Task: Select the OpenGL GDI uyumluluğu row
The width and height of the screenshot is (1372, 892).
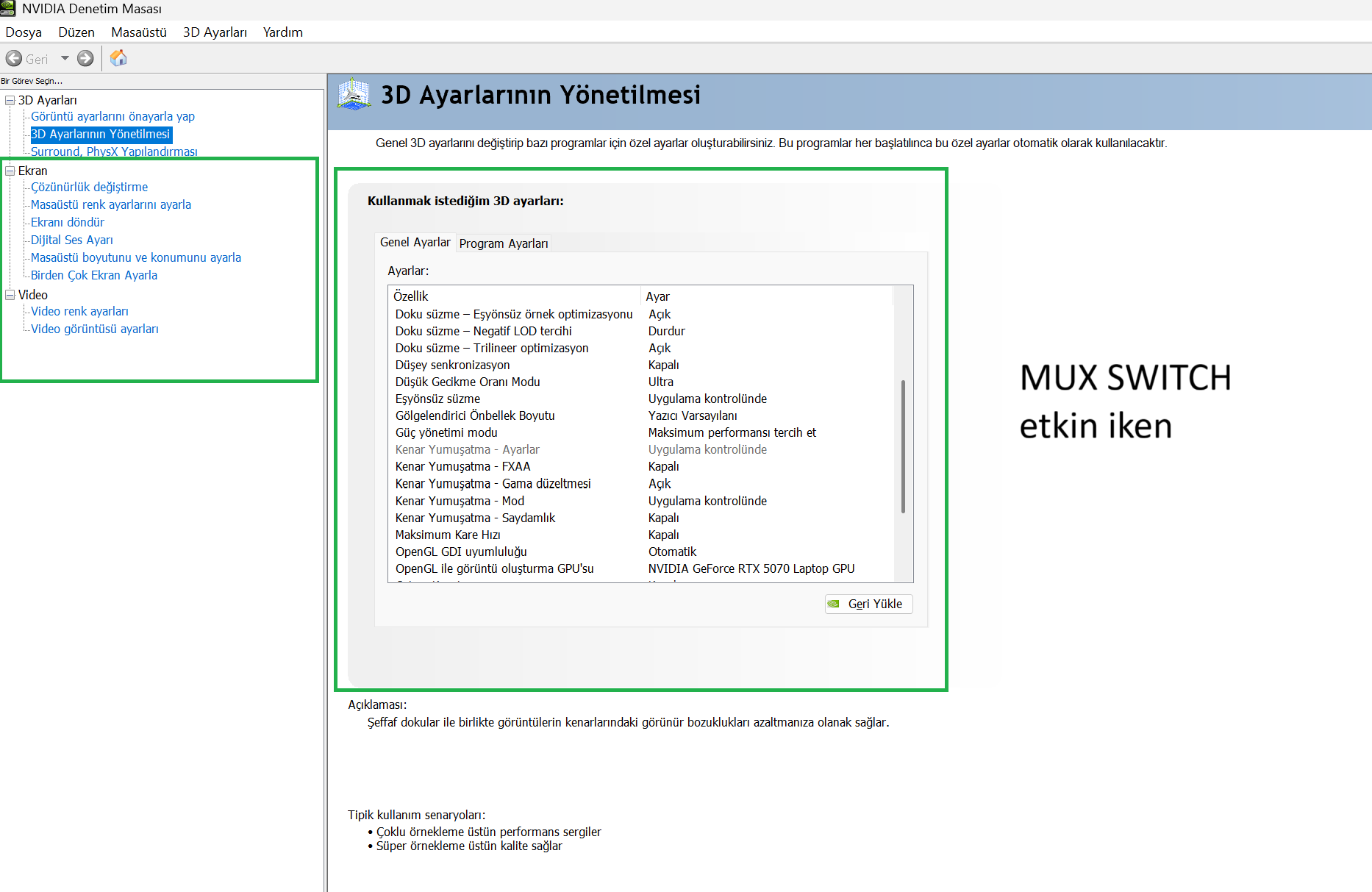Action: click(x=641, y=552)
